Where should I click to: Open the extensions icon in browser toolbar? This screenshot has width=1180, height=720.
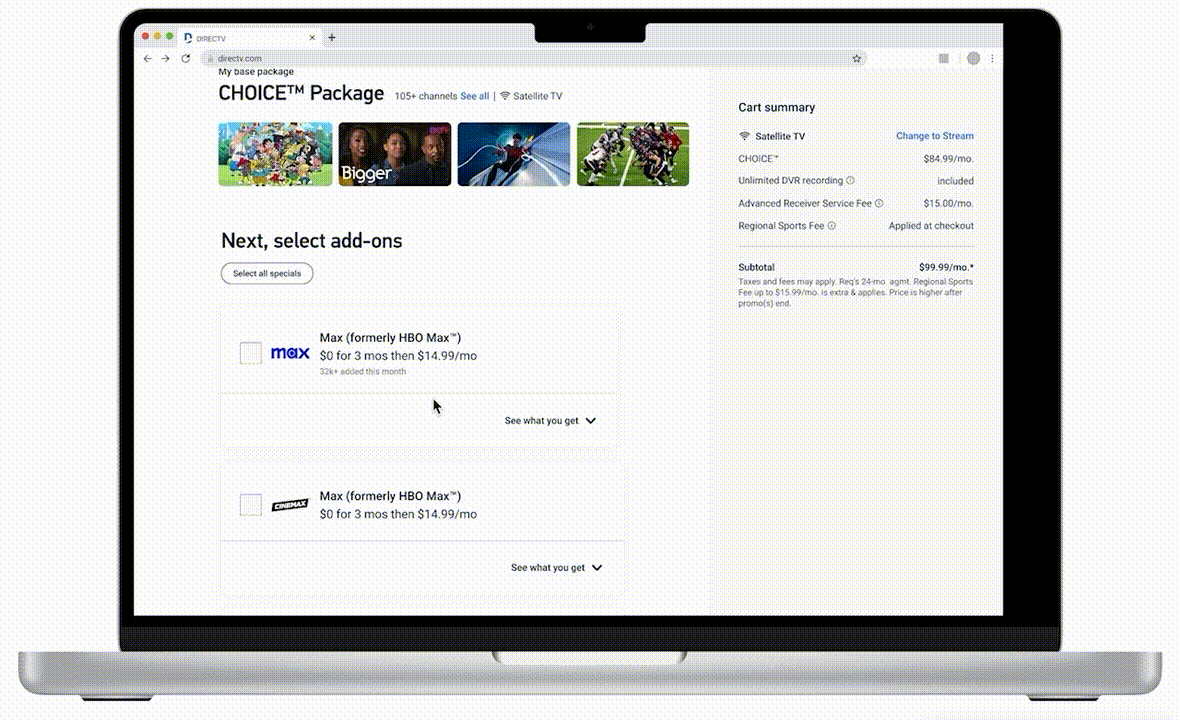coord(943,59)
